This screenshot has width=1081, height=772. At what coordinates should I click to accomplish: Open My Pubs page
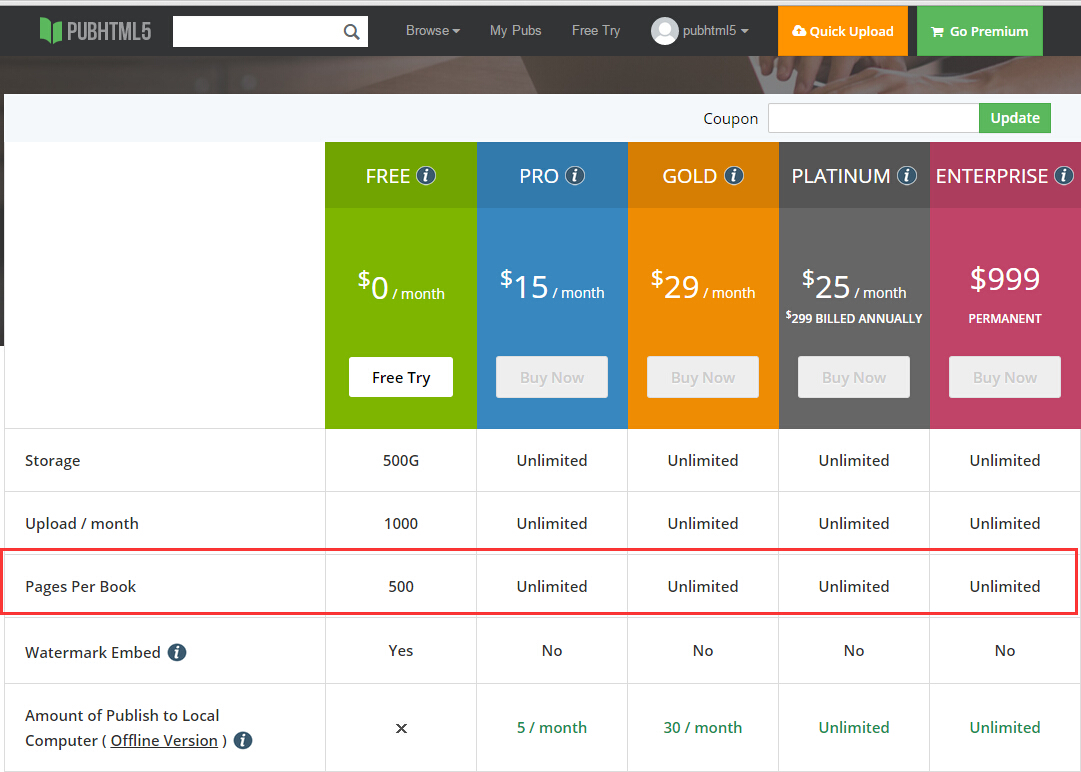click(516, 31)
